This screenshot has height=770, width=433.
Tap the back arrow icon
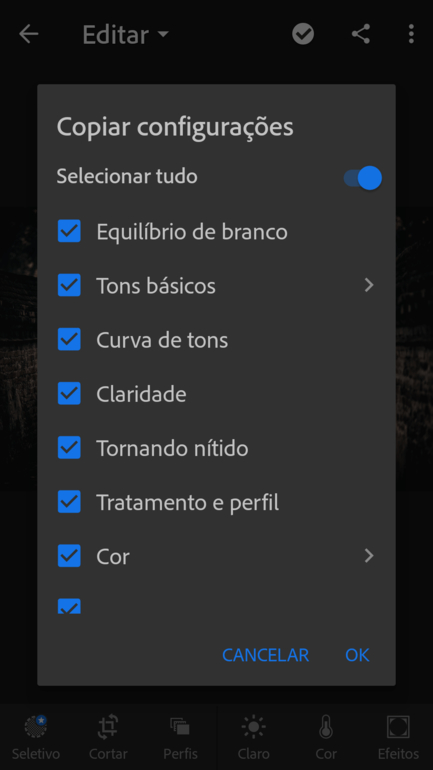pos(28,34)
